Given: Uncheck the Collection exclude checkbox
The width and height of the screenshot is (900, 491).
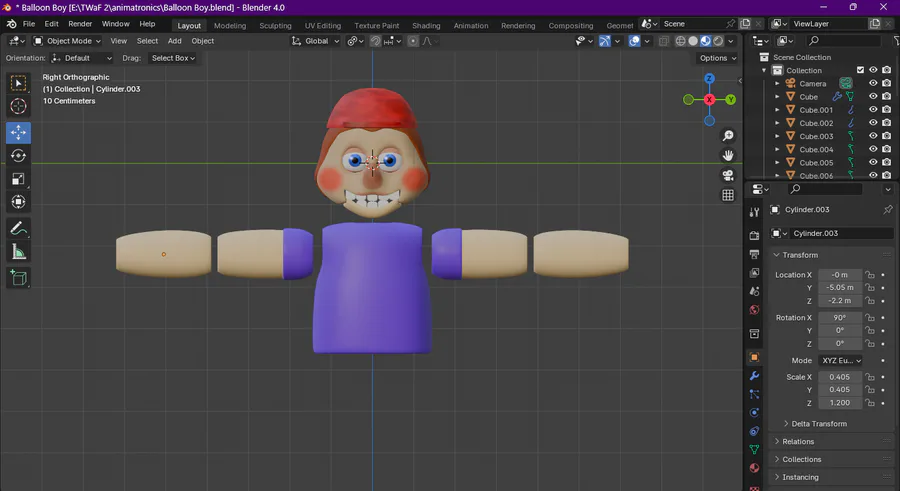Looking at the screenshot, I should (x=860, y=70).
